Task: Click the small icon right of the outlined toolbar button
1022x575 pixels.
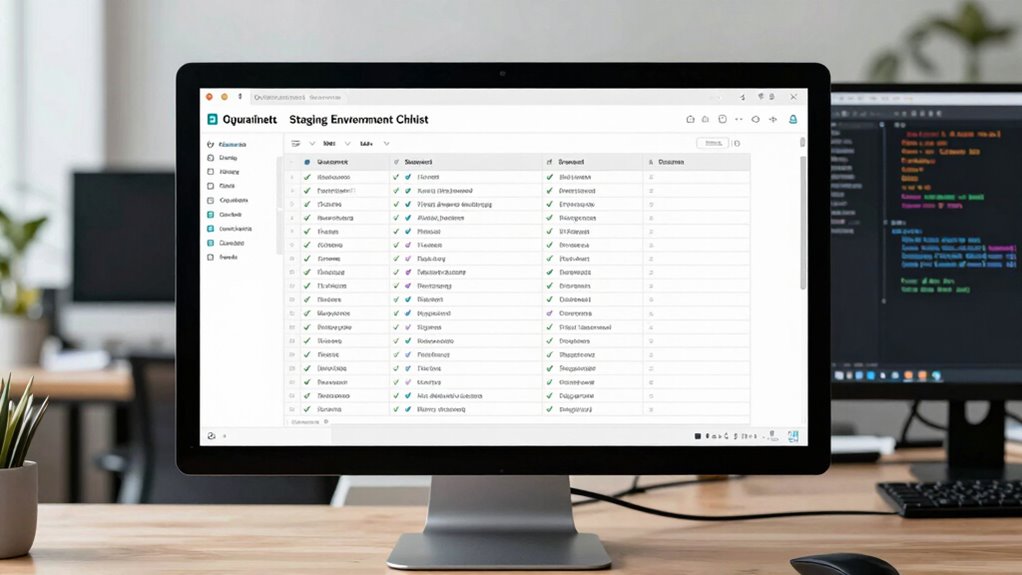Action: point(737,143)
